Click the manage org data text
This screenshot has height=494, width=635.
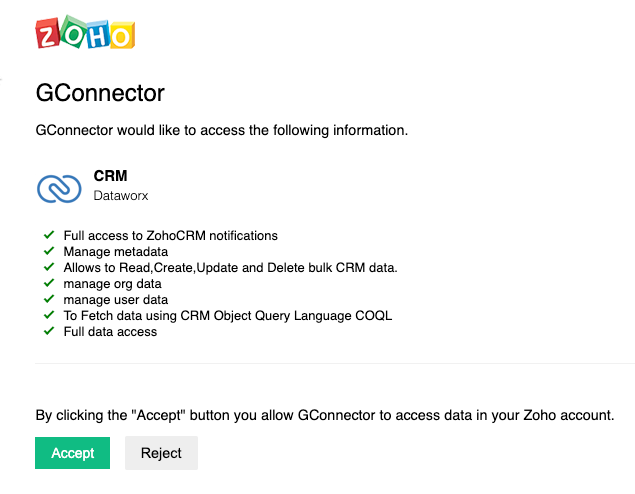click(x=113, y=284)
